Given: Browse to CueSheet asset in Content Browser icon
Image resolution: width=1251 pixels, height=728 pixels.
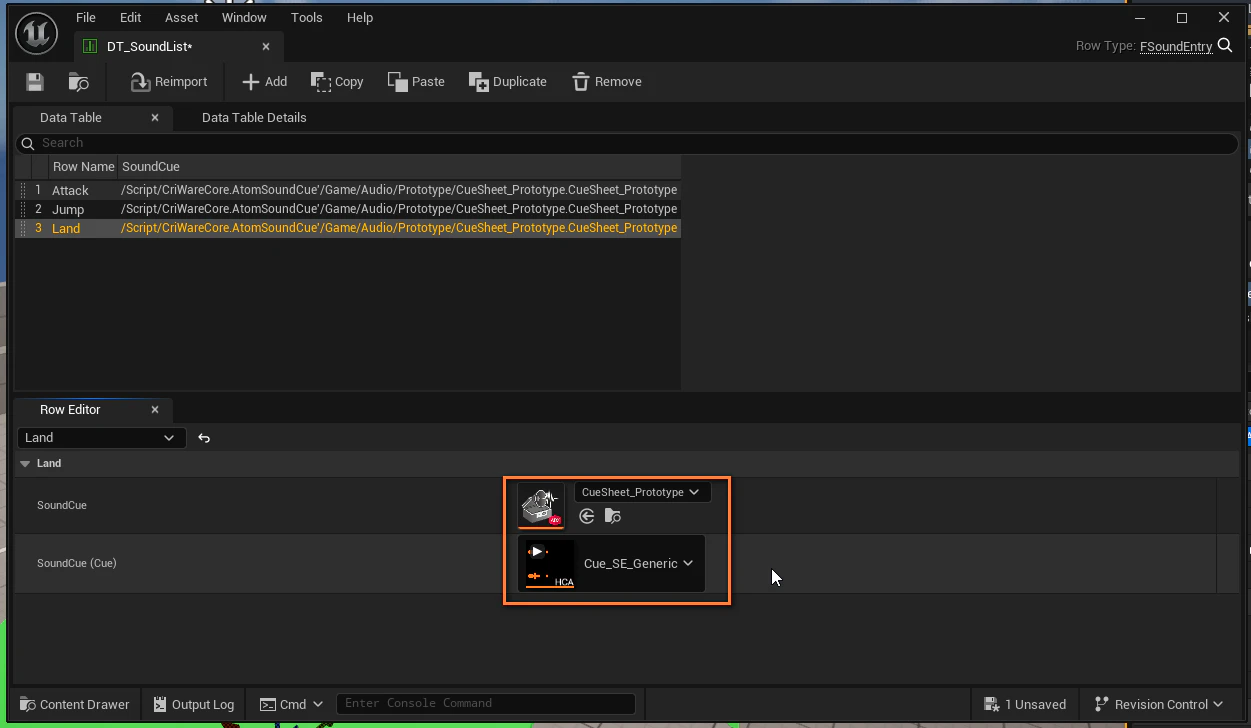Looking at the screenshot, I should (x=613, y=516).
